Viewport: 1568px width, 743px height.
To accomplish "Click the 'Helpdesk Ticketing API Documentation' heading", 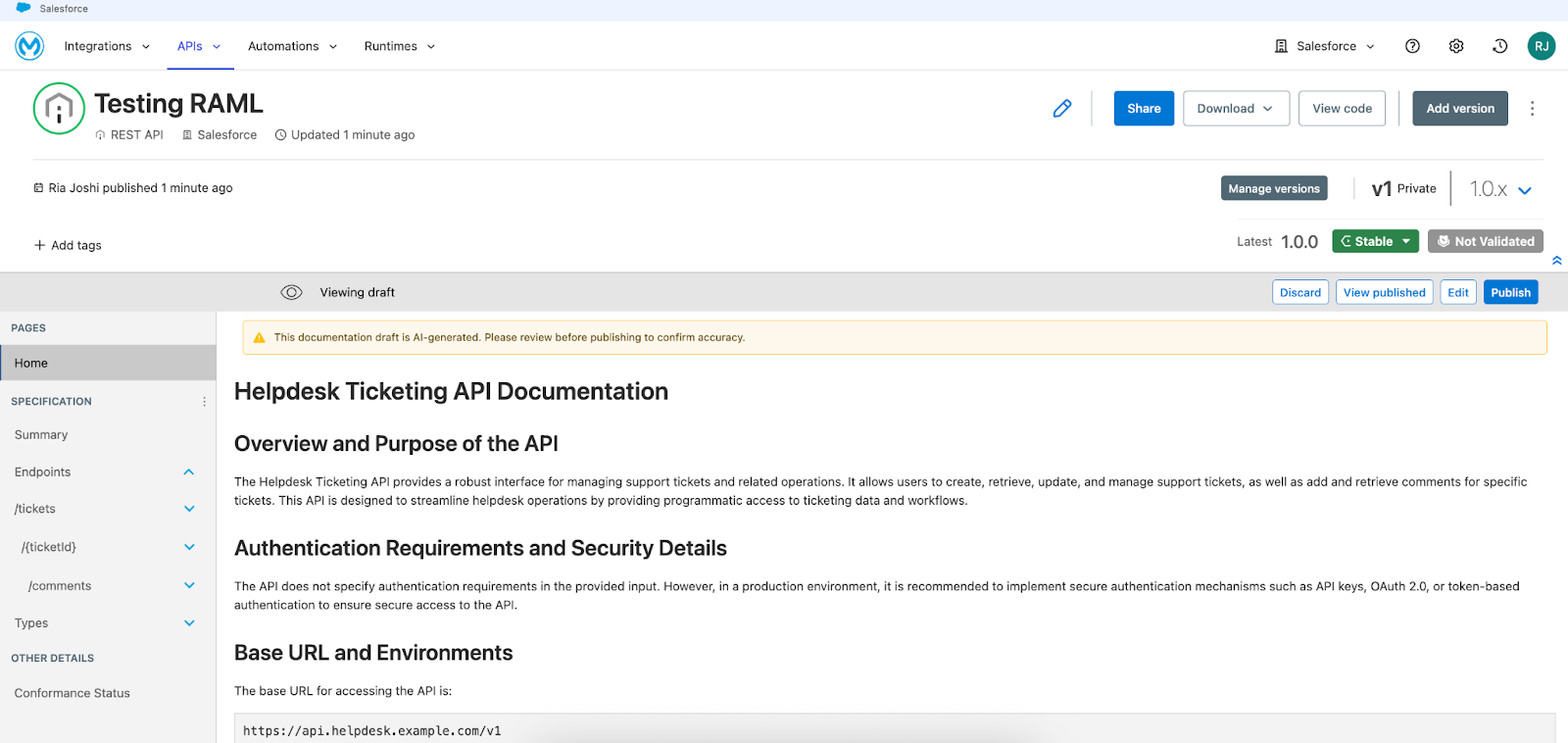I will [x=451, y=391].
